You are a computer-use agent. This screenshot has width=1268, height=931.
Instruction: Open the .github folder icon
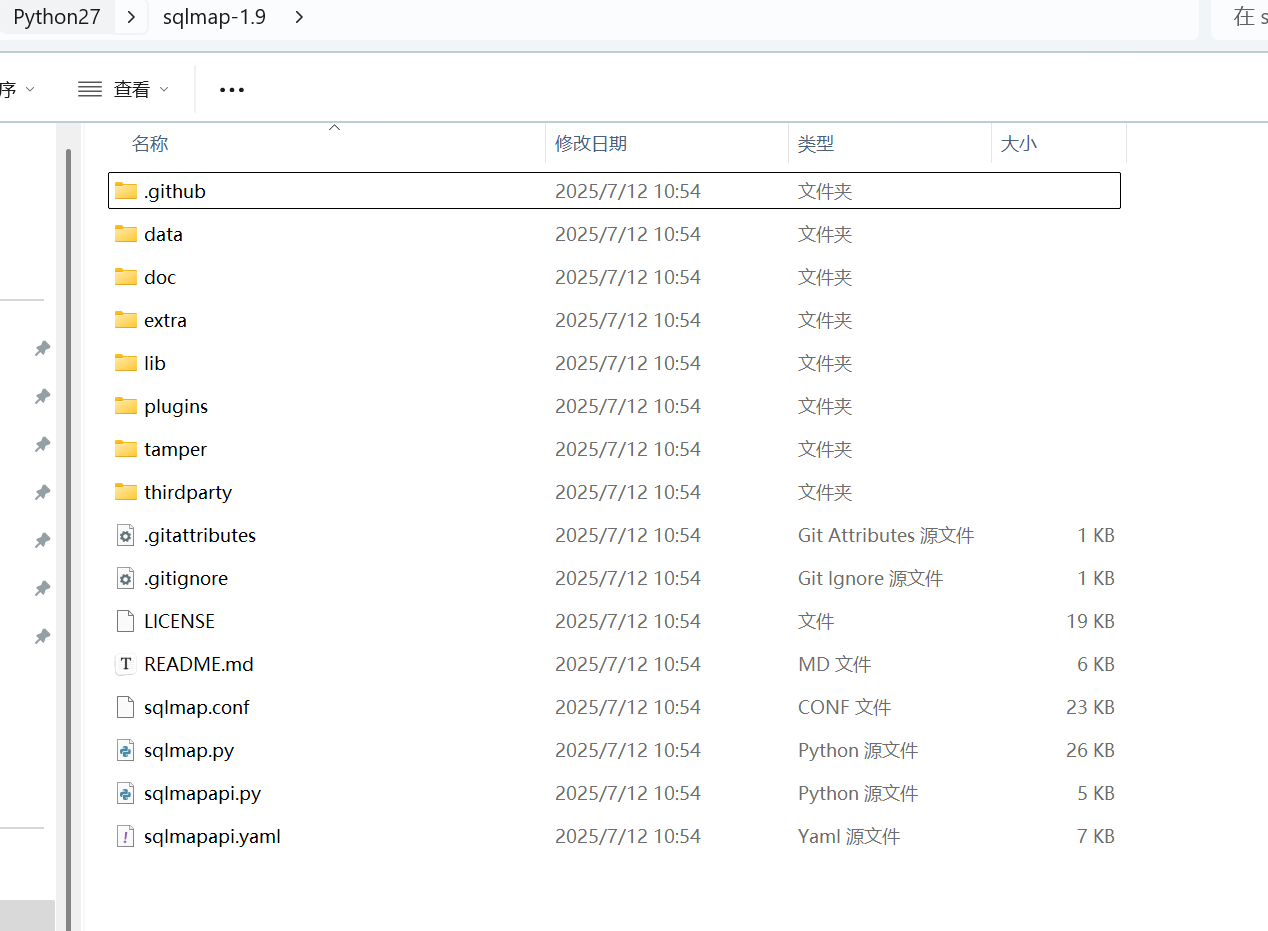click(x=125, y=191)
